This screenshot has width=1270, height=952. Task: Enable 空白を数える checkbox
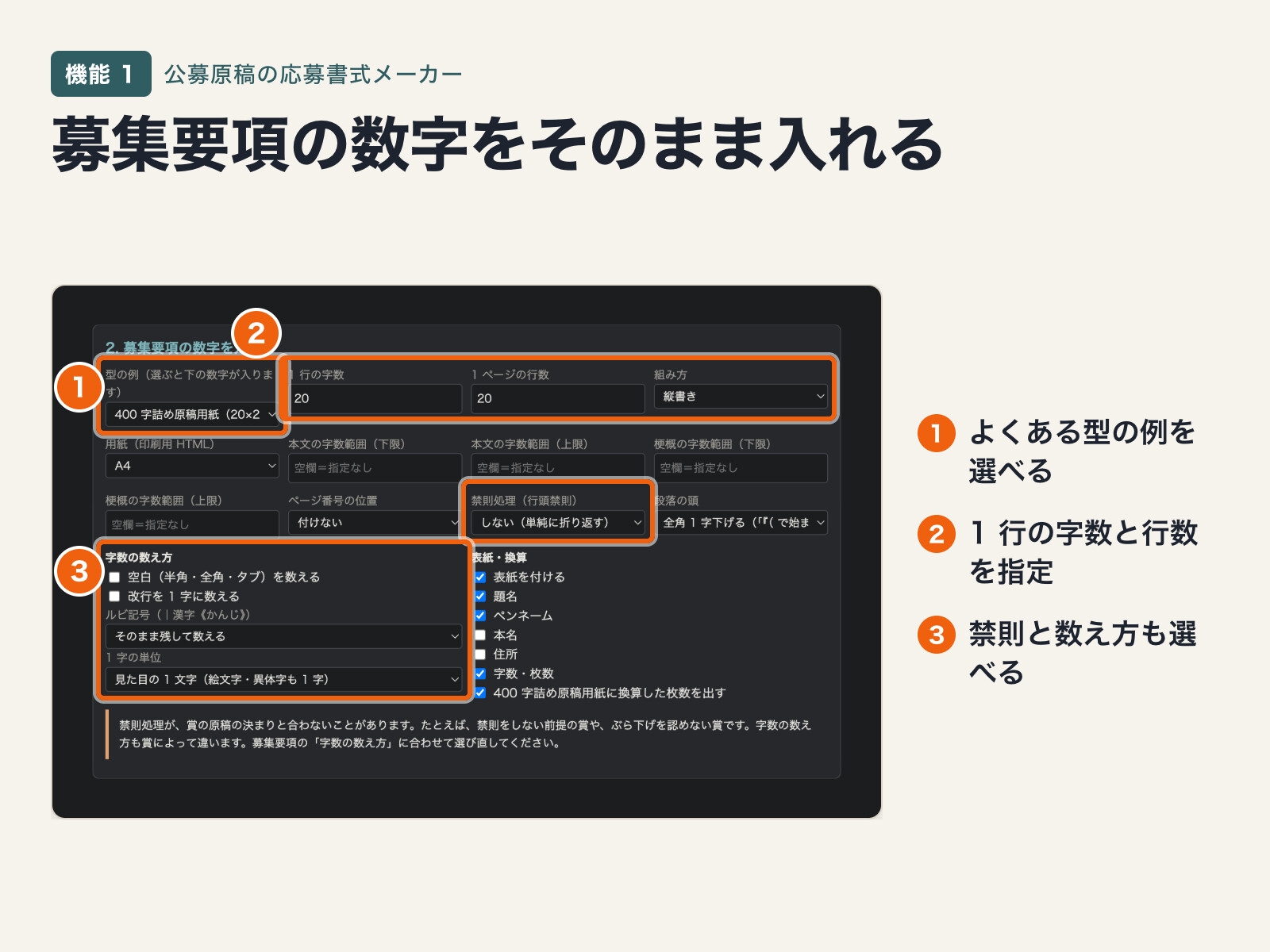(114, 577)
